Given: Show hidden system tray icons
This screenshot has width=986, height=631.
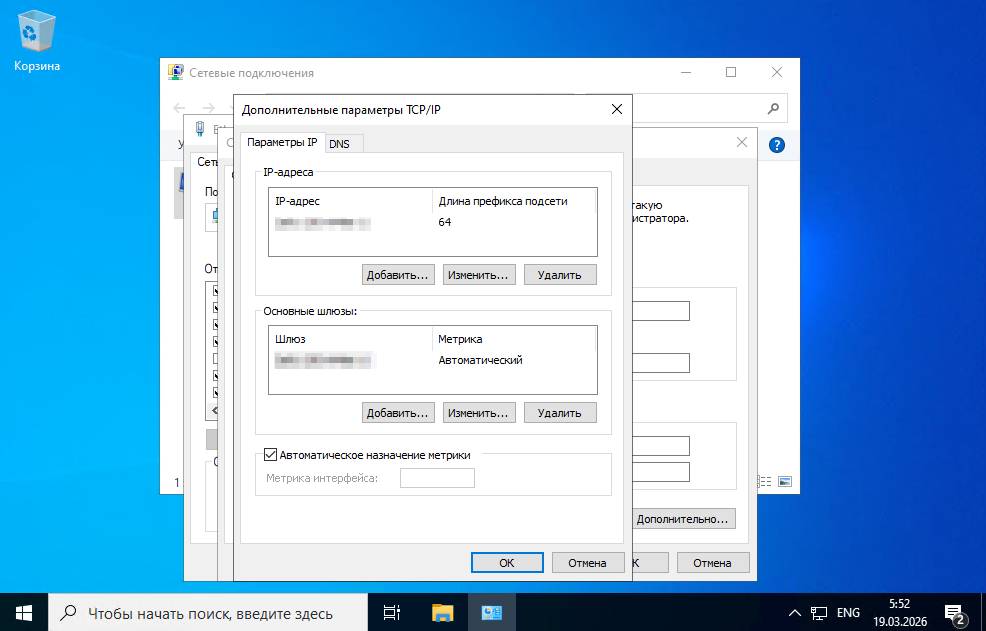Looking at the screenshot, I should (795, 612).
